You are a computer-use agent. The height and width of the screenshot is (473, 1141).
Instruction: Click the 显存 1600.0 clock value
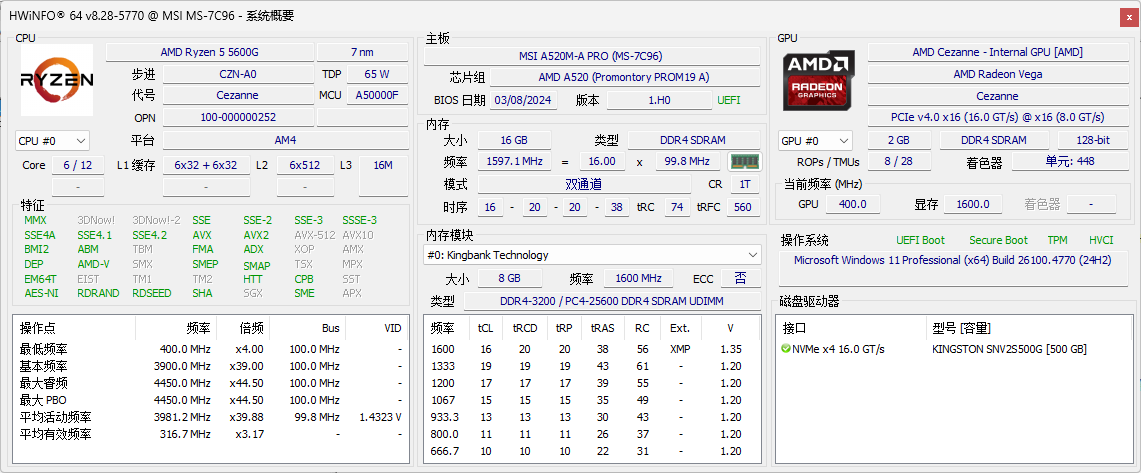pyautogui.click(x=973, y=204)
